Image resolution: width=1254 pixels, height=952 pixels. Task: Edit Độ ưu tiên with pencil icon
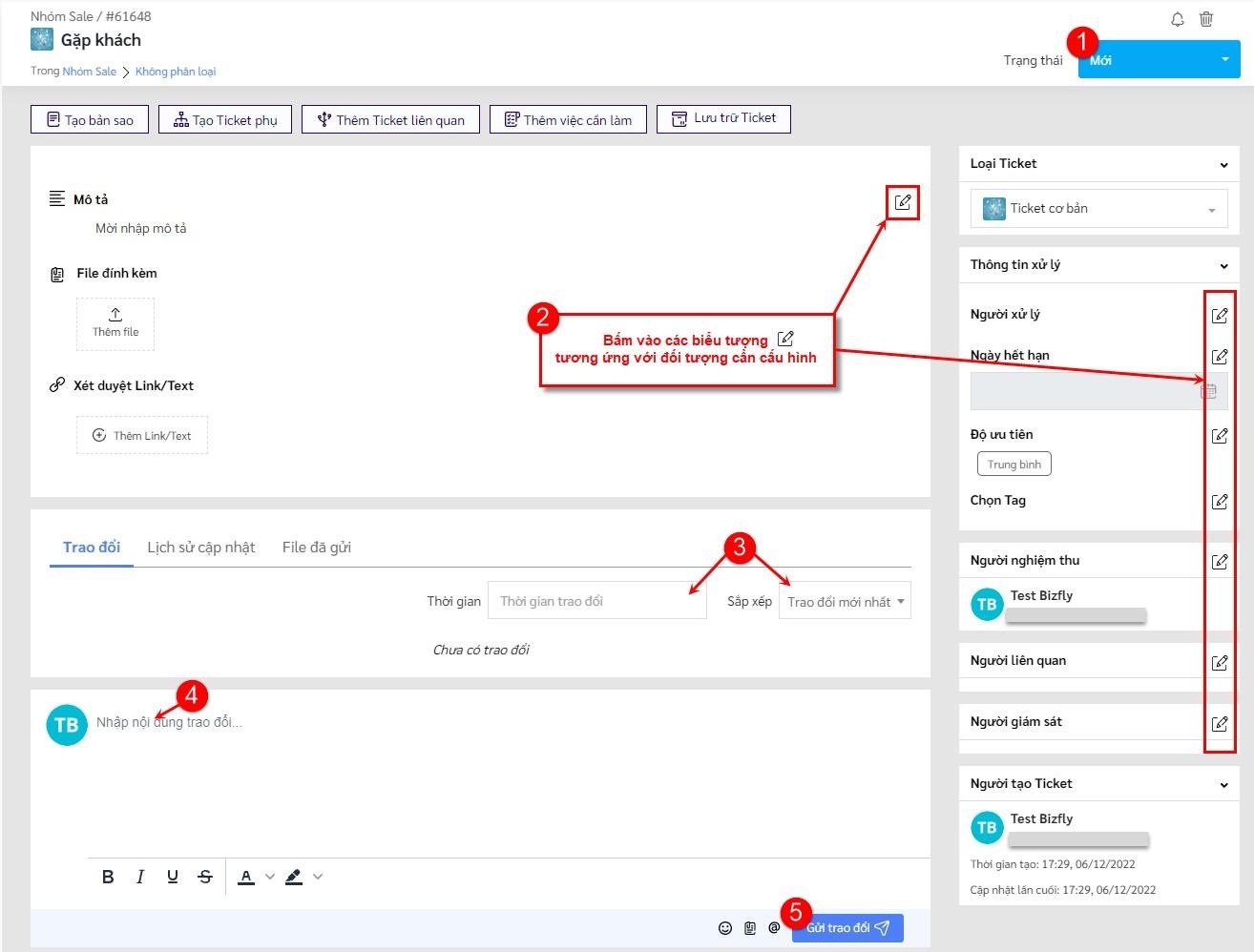tap(1220, 435)
